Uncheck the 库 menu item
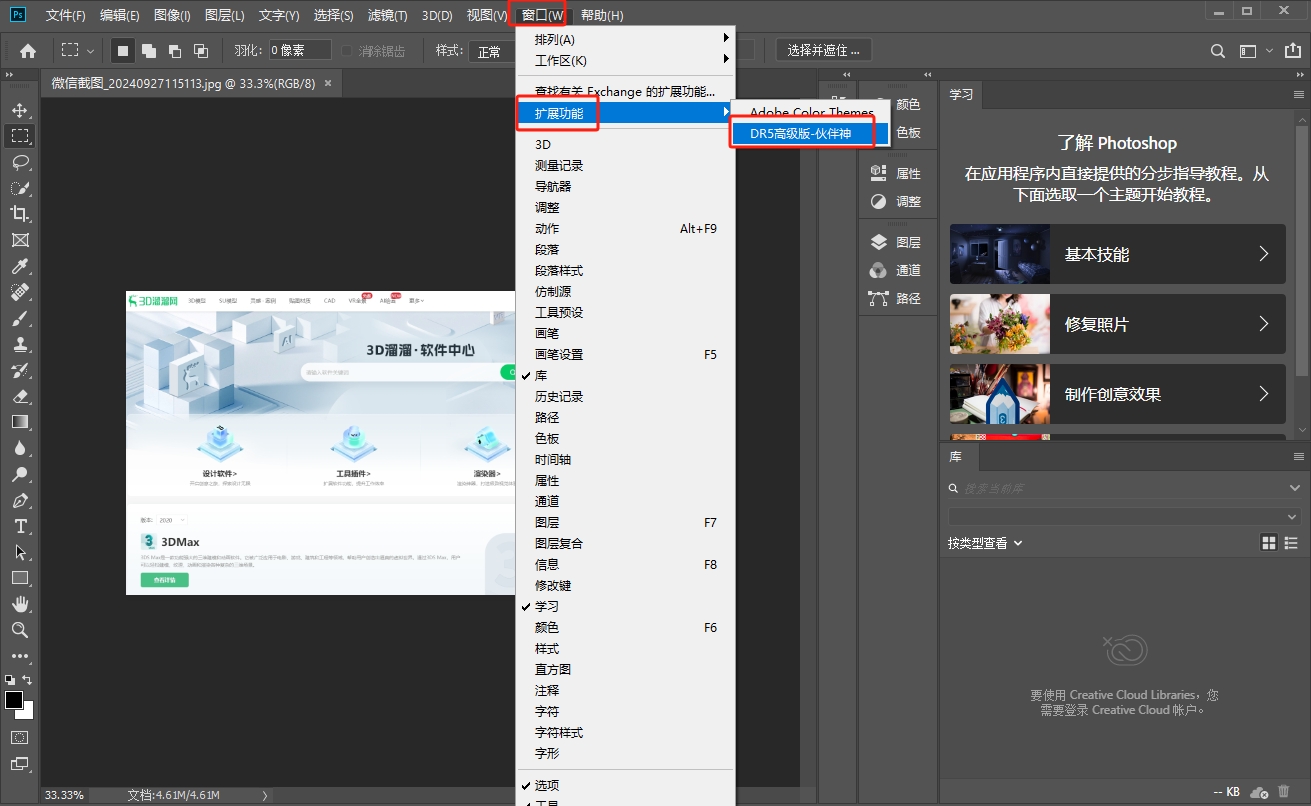Screen dimensions: 1311x806 541,376
